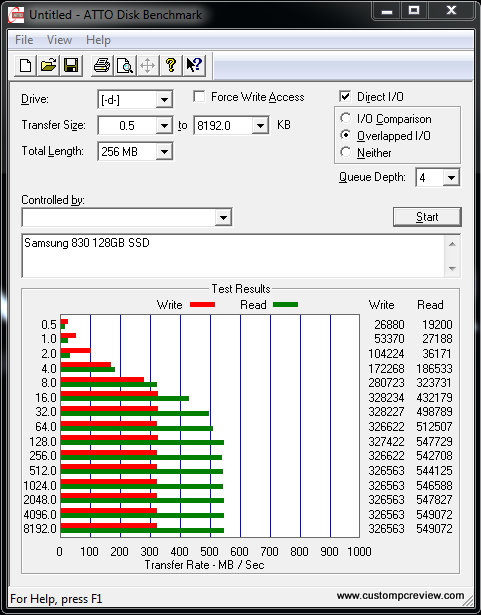Click the Start benchmark button
The width and height of the screenshot is (481, 615).
click(427, 217)
